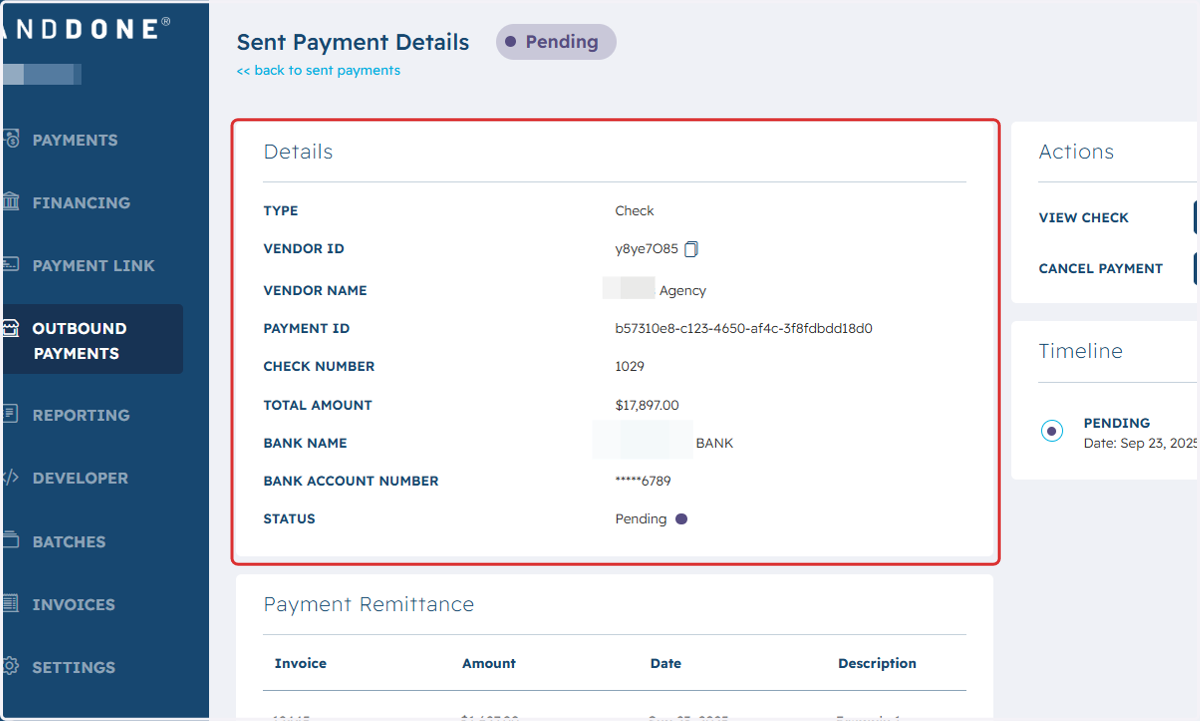Click the ANDDONE logo
Viewport: 1200px width, 721px height.
86,29
